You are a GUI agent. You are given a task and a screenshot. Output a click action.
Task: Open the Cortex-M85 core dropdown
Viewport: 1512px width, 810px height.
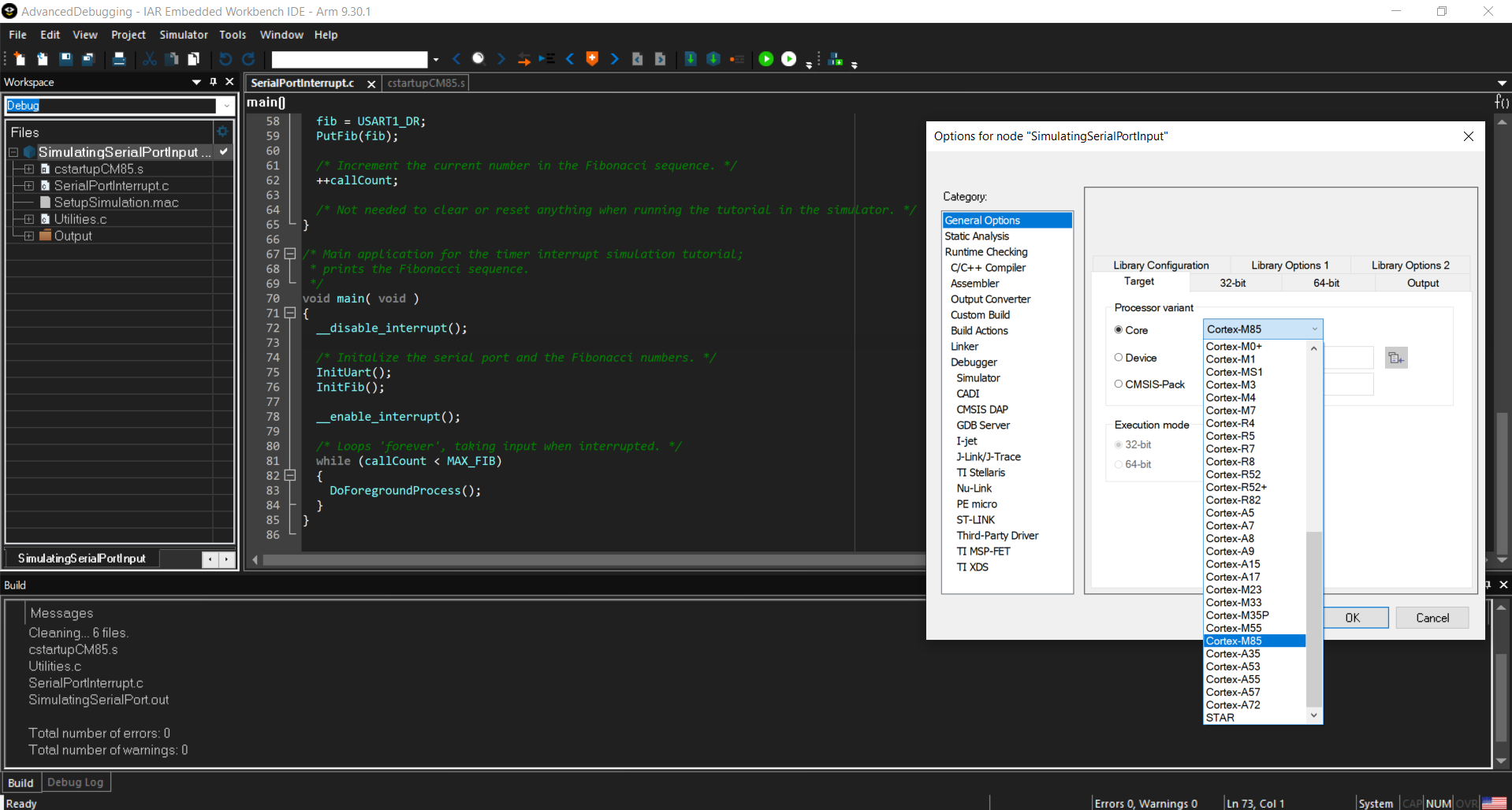1262,329
